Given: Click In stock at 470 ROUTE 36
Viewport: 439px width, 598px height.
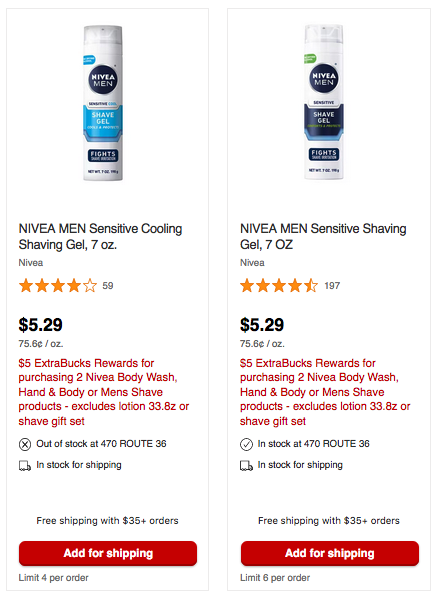Looking at the screenshot, I should point(314,444).
